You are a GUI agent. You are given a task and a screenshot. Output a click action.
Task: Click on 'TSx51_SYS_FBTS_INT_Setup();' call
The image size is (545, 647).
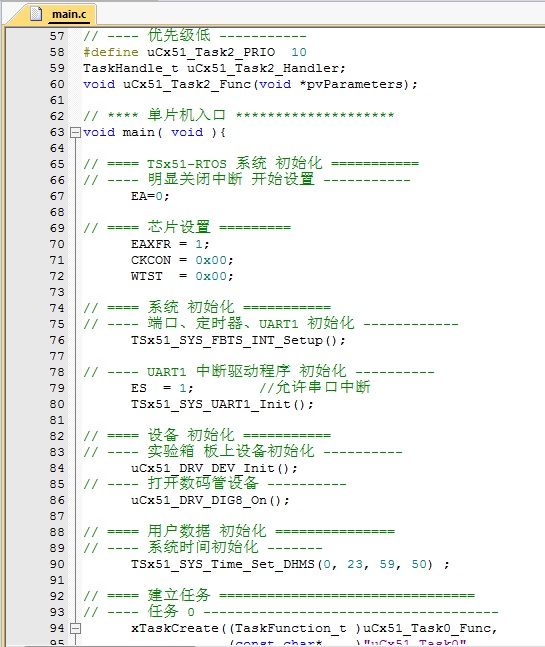[x=238, y=340]
